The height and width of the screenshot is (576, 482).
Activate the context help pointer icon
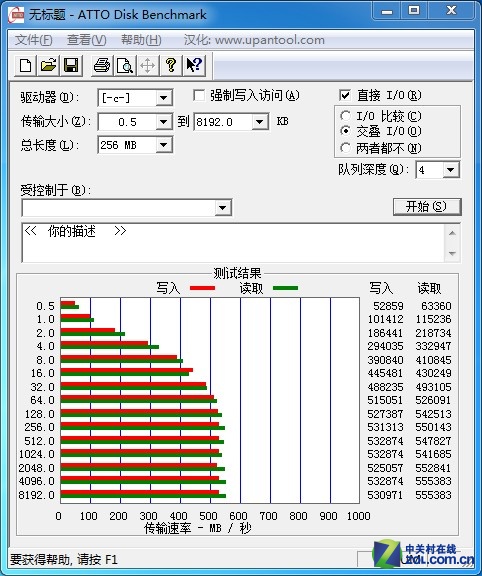click(194, 65)
